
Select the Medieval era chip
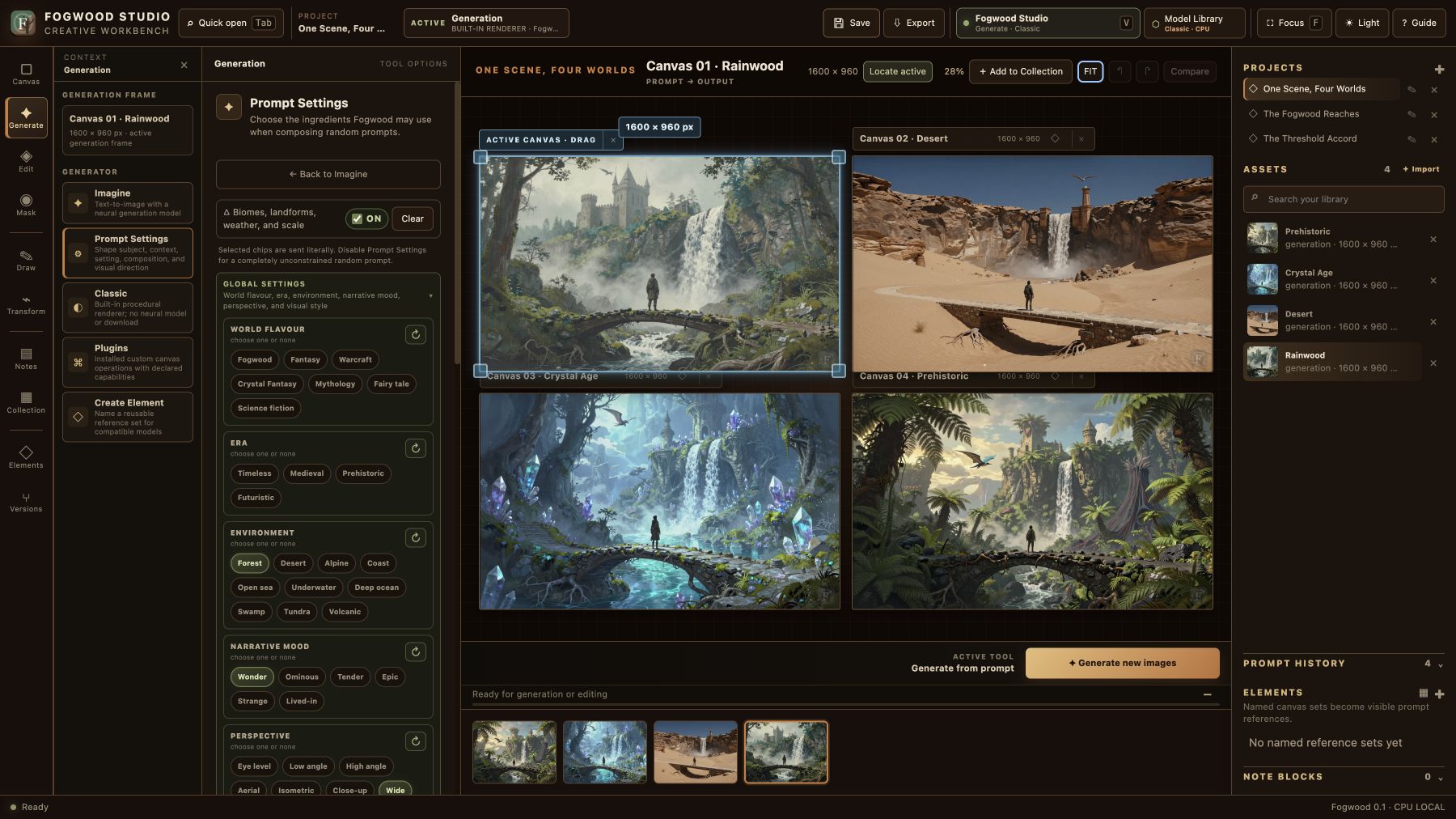(x=307, y=473)
